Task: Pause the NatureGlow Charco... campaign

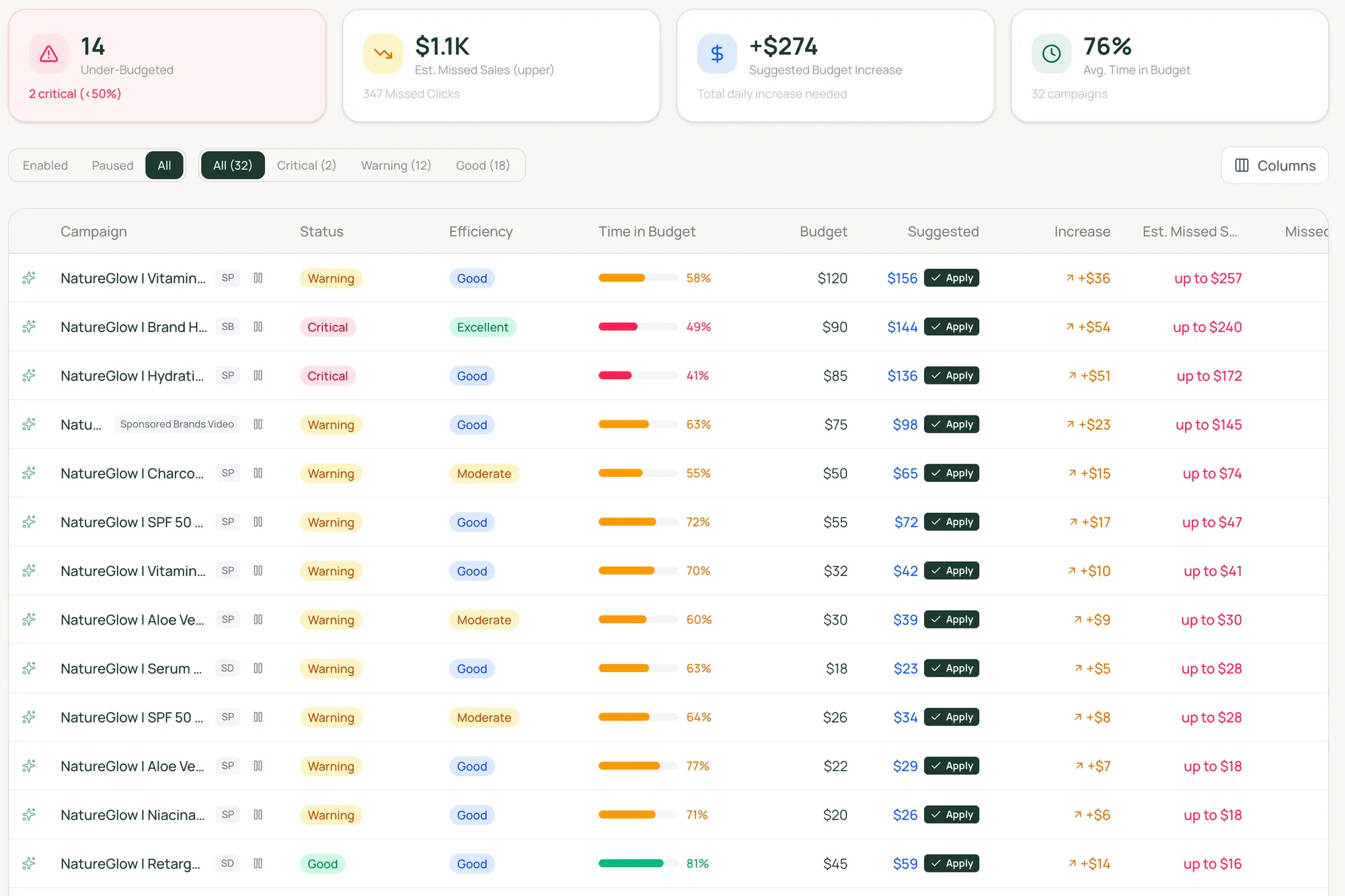Action: click(258, 473)
